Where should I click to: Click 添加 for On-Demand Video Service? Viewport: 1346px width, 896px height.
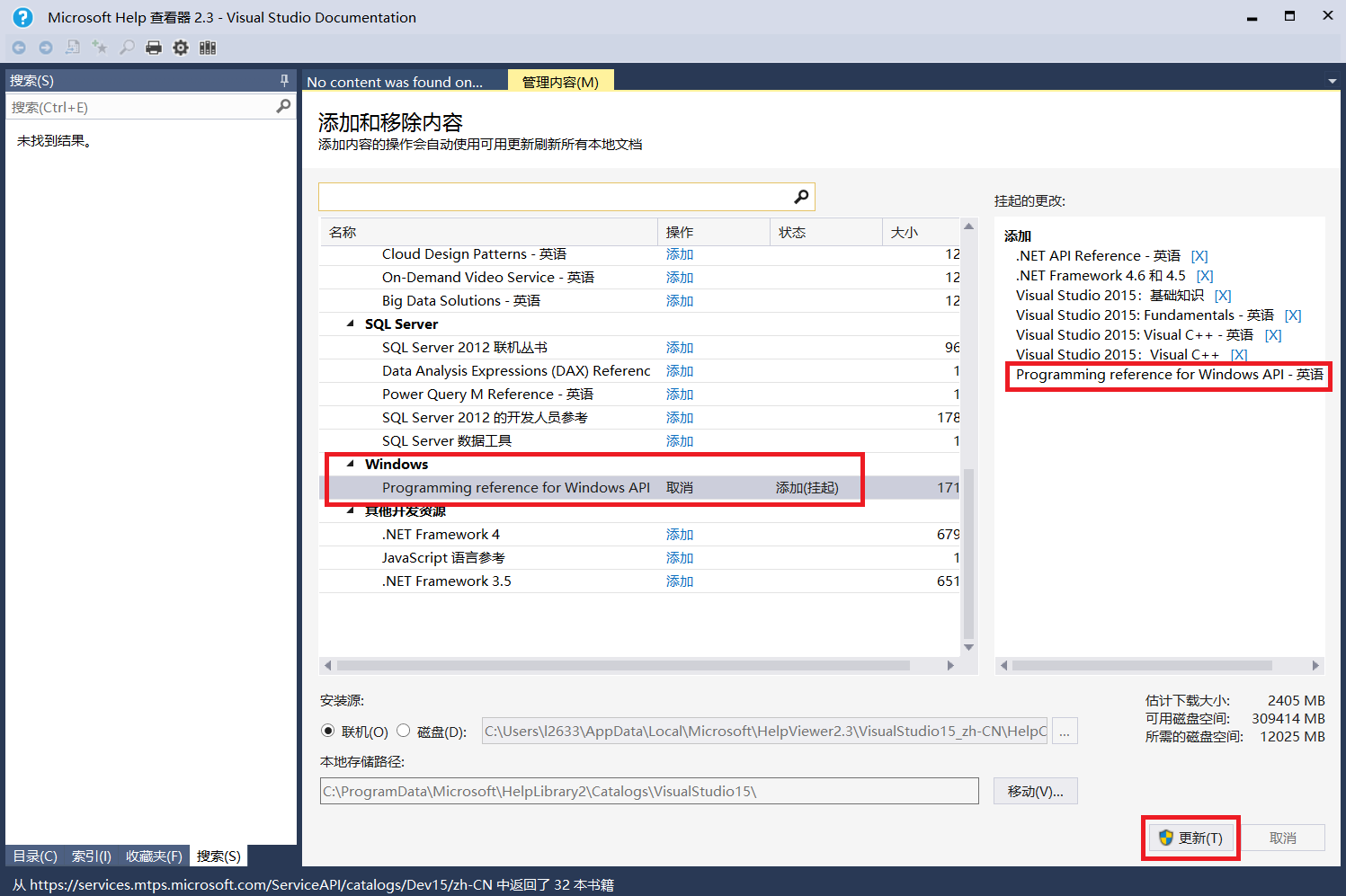coord(680,278)
